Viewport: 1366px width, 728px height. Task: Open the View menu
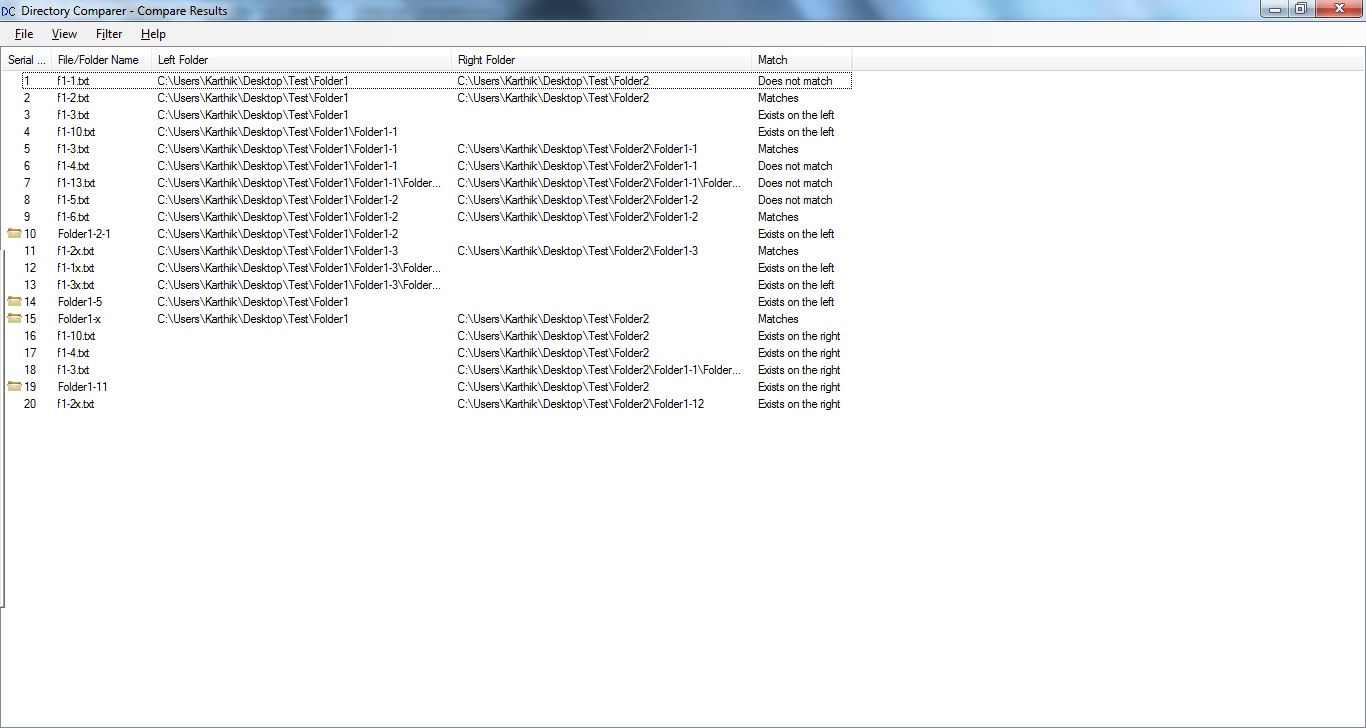[64, 34]
